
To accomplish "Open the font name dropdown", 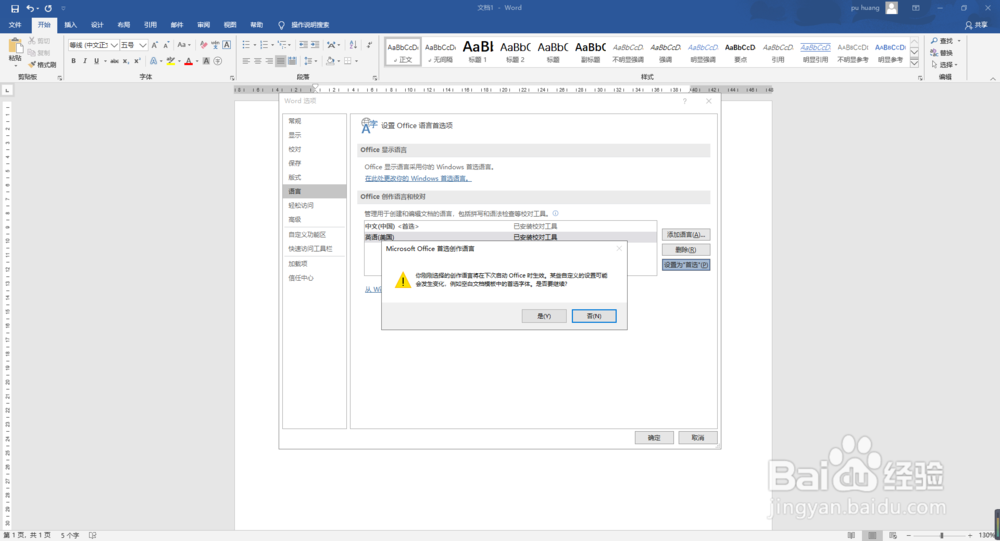I will click(x=114, y=45).
